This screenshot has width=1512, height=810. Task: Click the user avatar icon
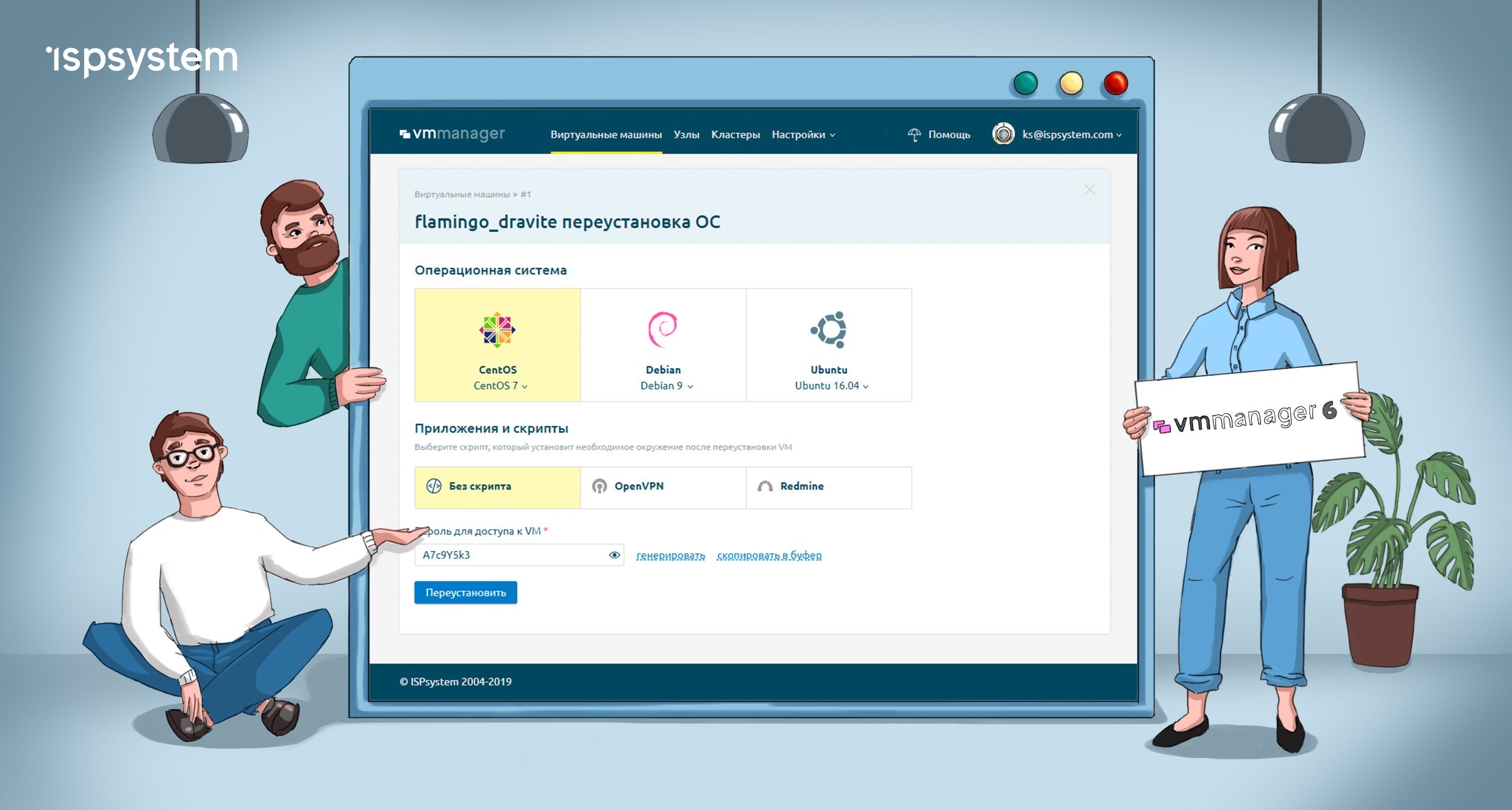[x=1003, y=134]
